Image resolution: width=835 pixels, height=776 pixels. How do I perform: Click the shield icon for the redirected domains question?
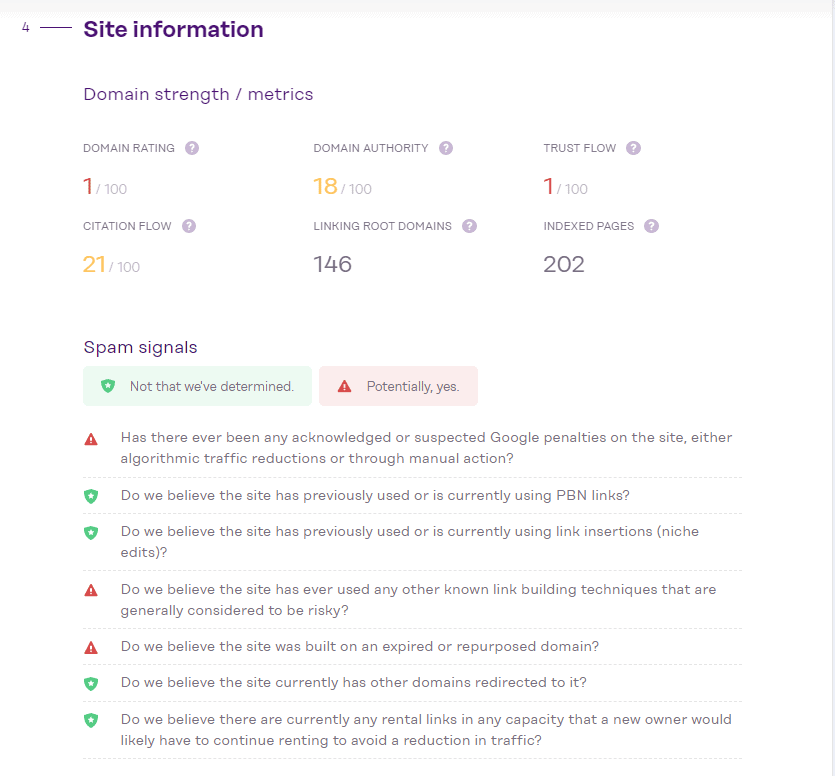coord(91,683)
